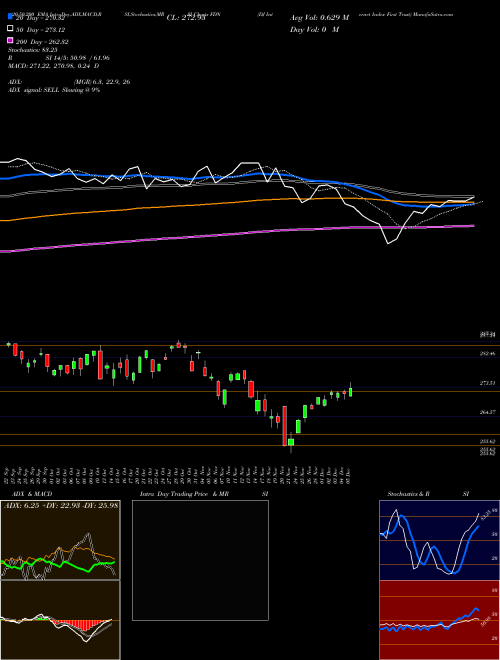500x660 pixels.
Task: Click the 273.51 price axis label
Action: 487,383
